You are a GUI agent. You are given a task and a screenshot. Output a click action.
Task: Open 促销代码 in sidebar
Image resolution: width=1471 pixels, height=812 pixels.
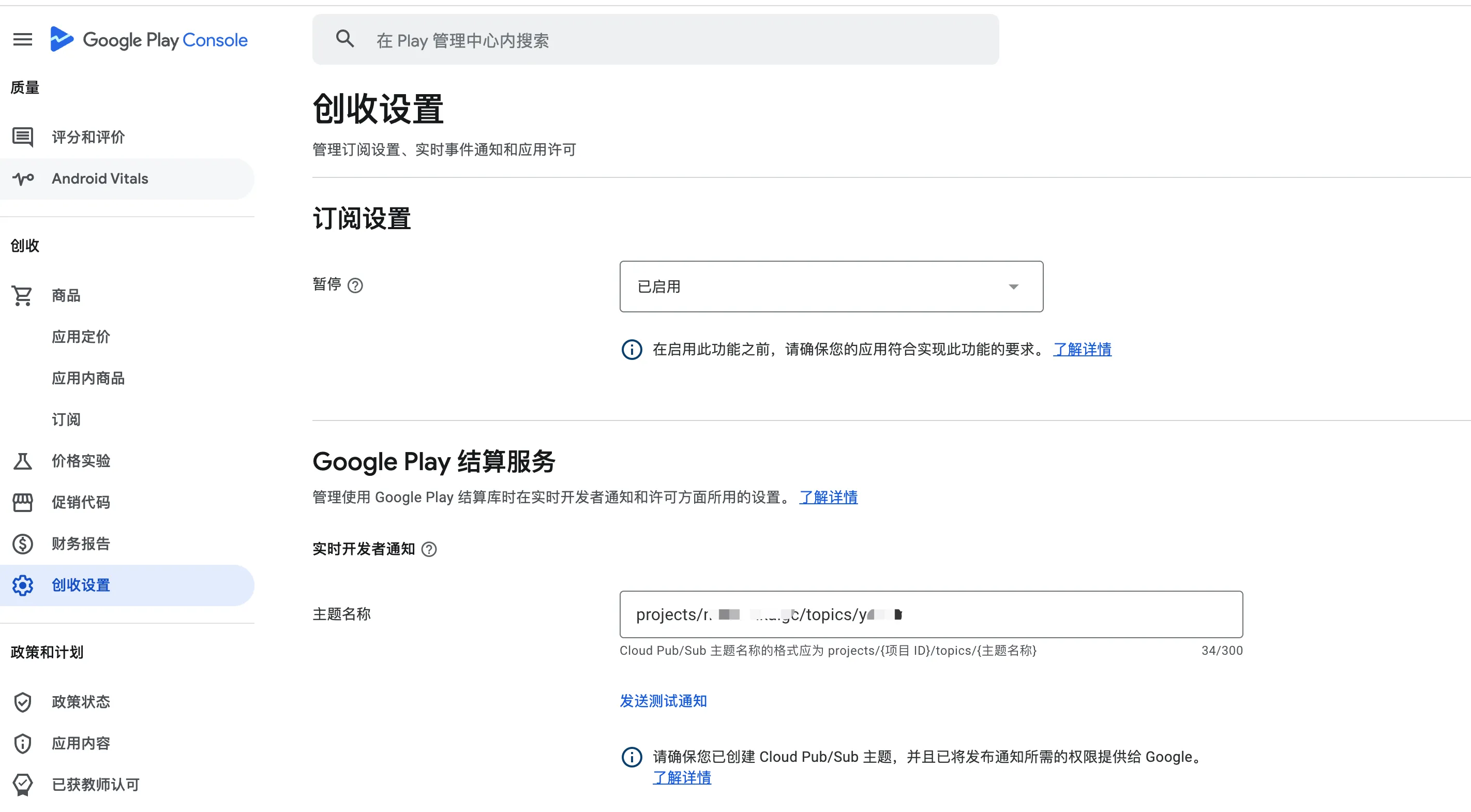pyautogui.click(x=127, y=503)
